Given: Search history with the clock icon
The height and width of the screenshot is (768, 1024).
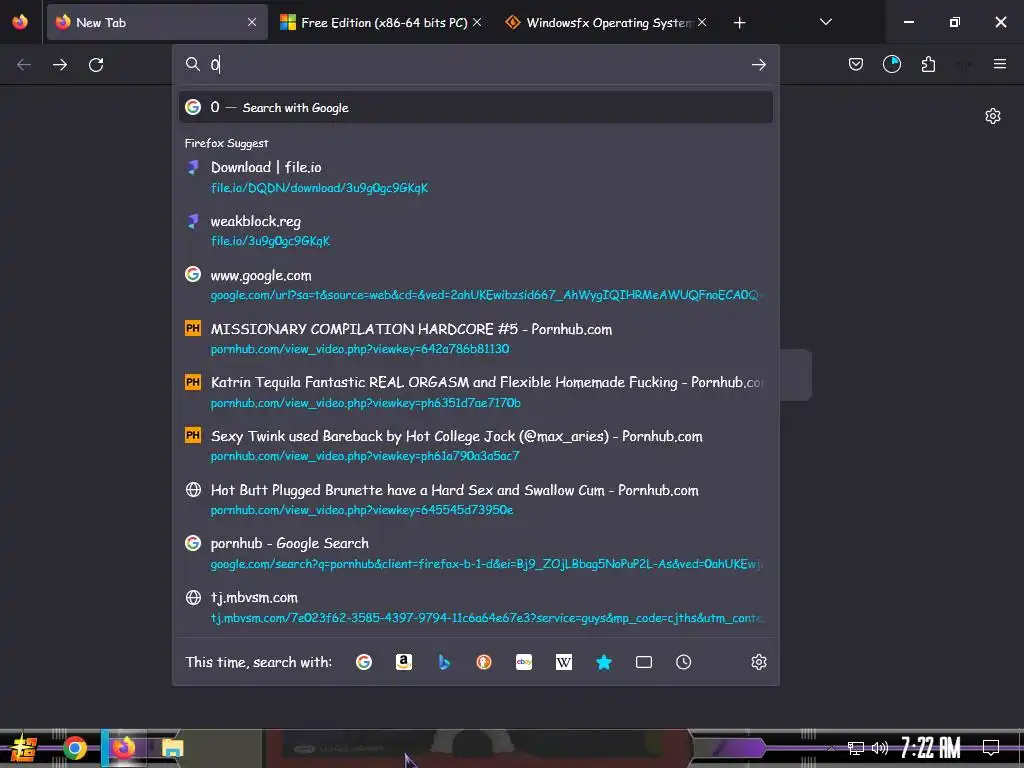Looking at the screenshot, I should click(x=683, y=662).
